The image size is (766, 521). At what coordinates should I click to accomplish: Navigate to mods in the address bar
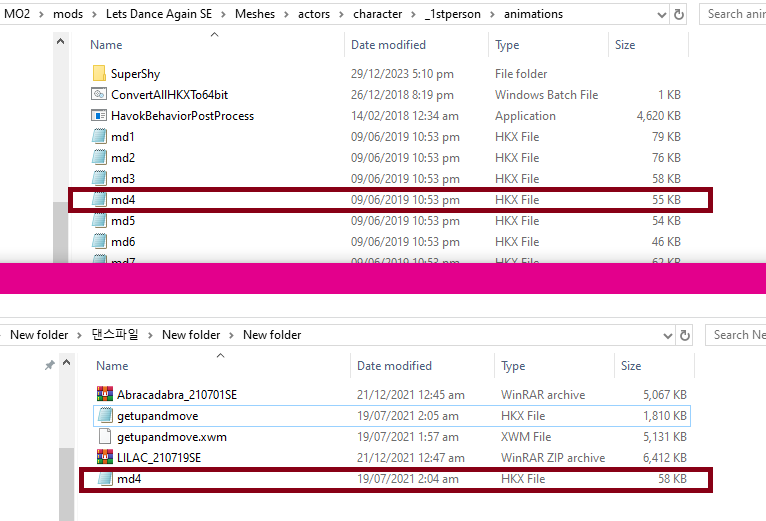(68, 14)
